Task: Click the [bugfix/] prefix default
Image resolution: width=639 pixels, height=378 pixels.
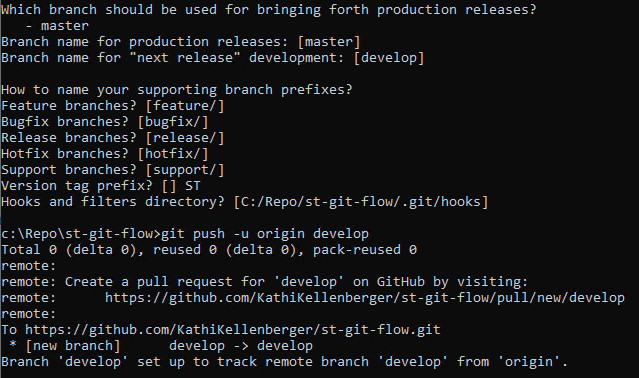Action: tap(173, 122)
